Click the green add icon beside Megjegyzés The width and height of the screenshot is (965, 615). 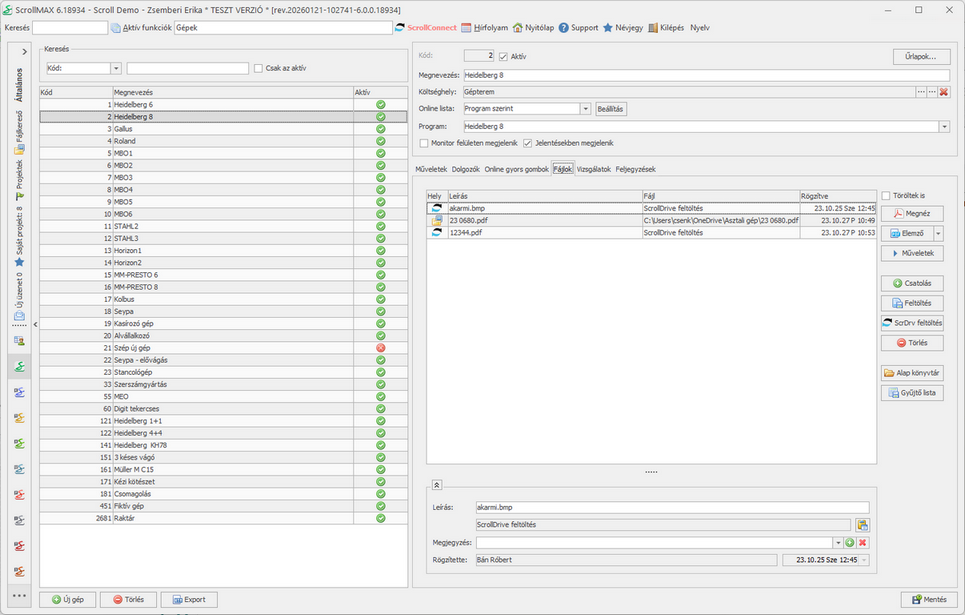point(850,542)
